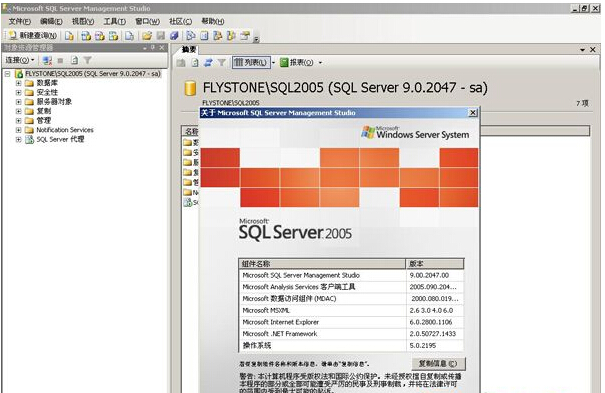Open the 视图(V) menu

click(83, 22)
